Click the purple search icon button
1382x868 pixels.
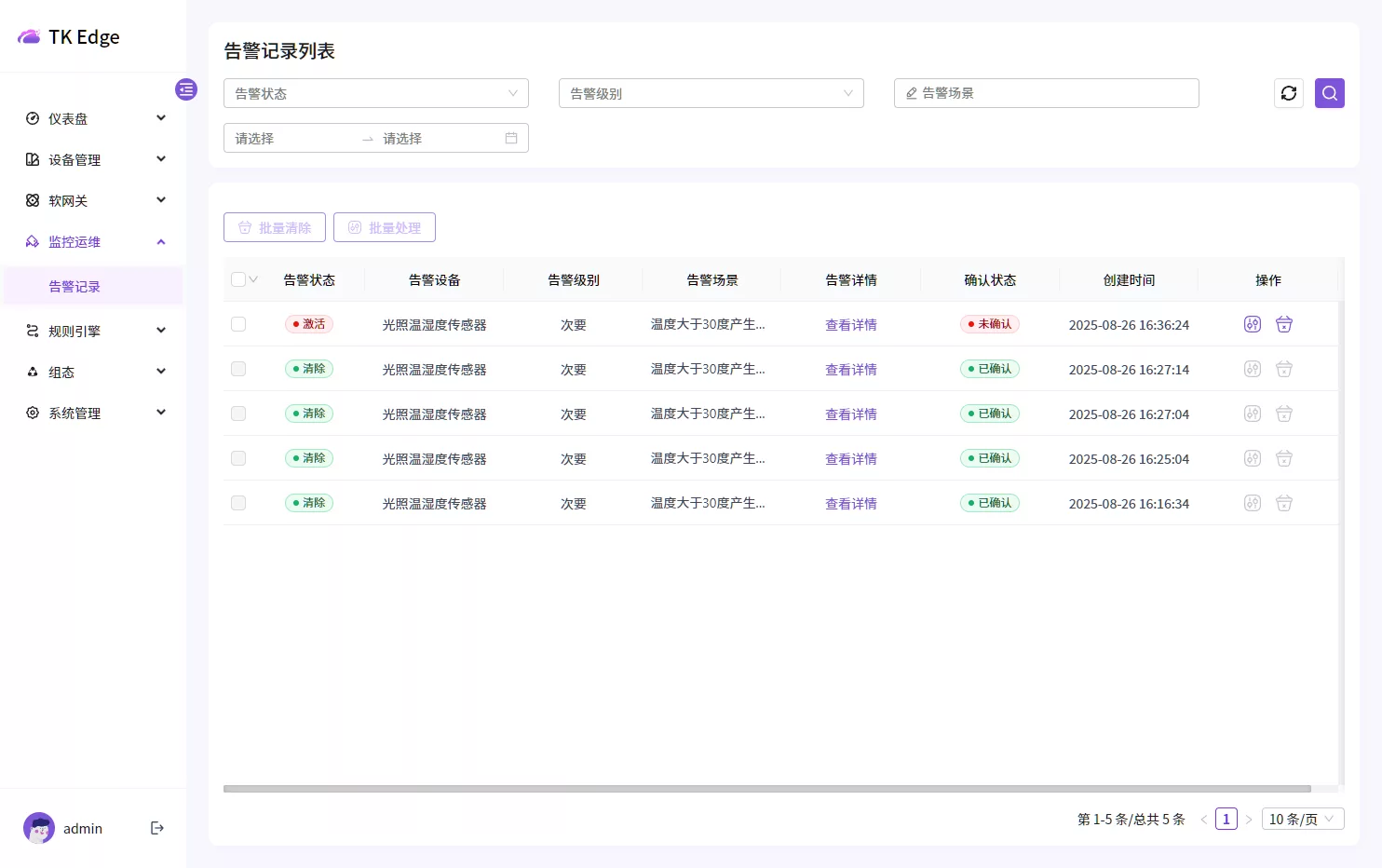tap(1329, 93)
